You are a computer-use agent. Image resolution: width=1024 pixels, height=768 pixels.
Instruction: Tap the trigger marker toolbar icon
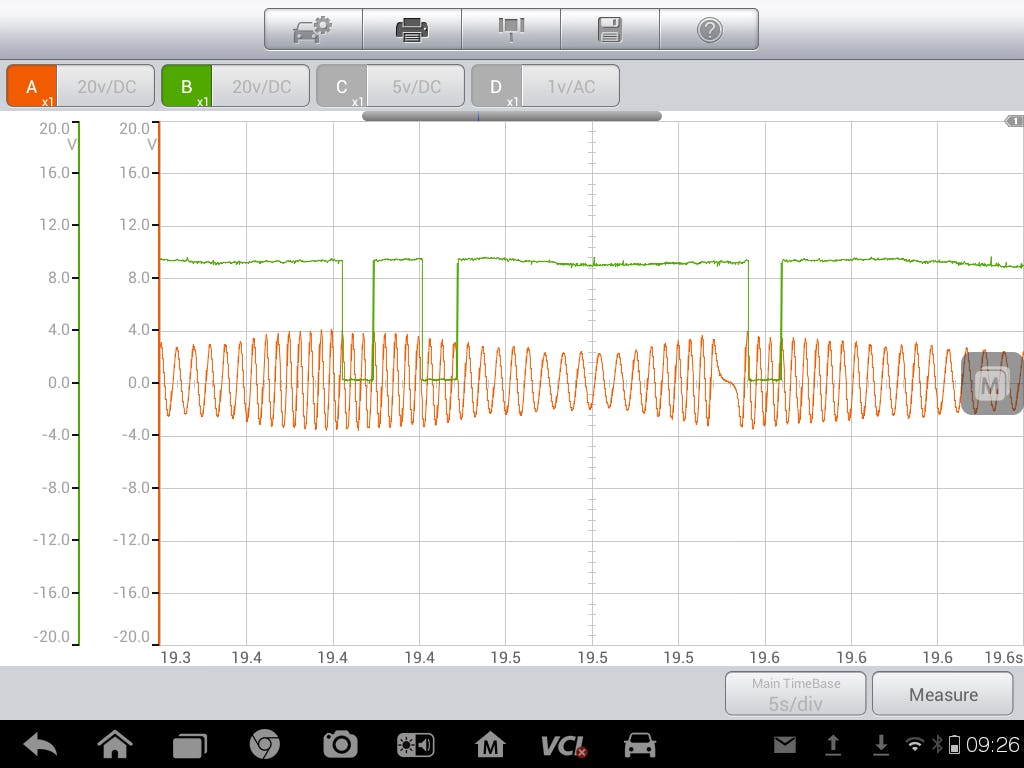pyautogui.click(x=510, y=30)
